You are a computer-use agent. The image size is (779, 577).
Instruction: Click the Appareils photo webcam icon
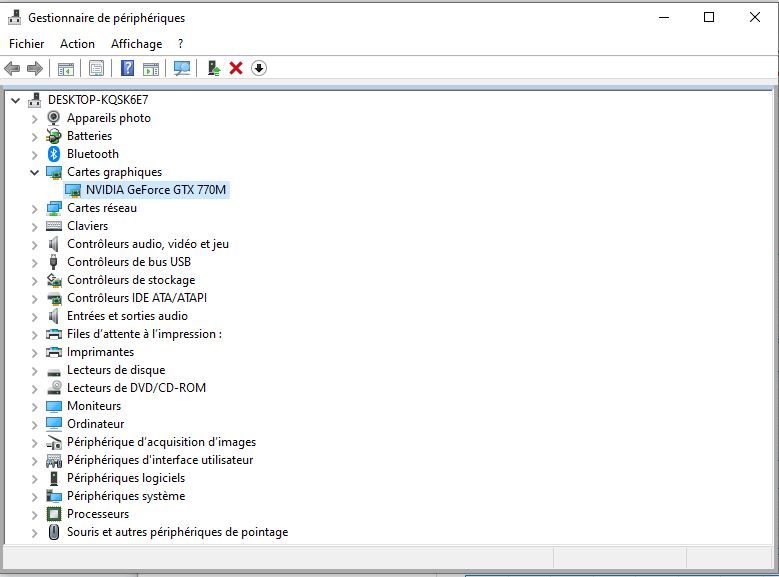(54, 118)
